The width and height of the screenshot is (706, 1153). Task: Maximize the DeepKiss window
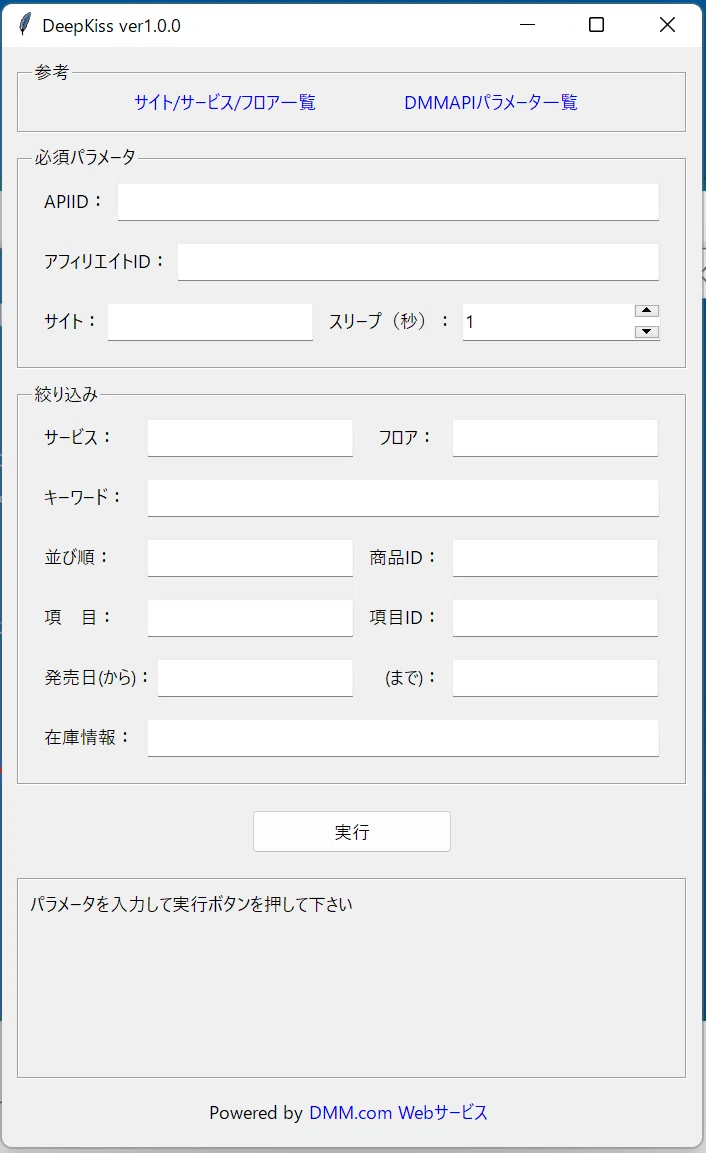596,25
